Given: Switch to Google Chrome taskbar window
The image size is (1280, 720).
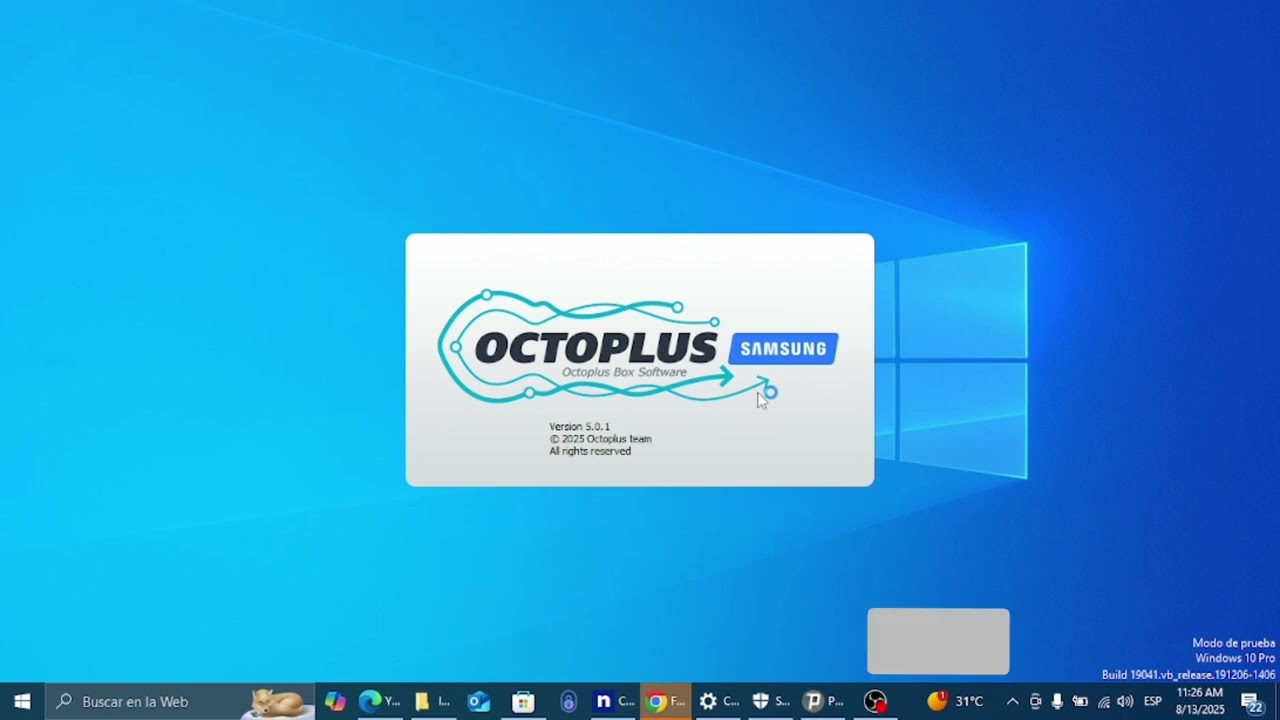Looking at the screenshot, I should [x=665, y=701].
